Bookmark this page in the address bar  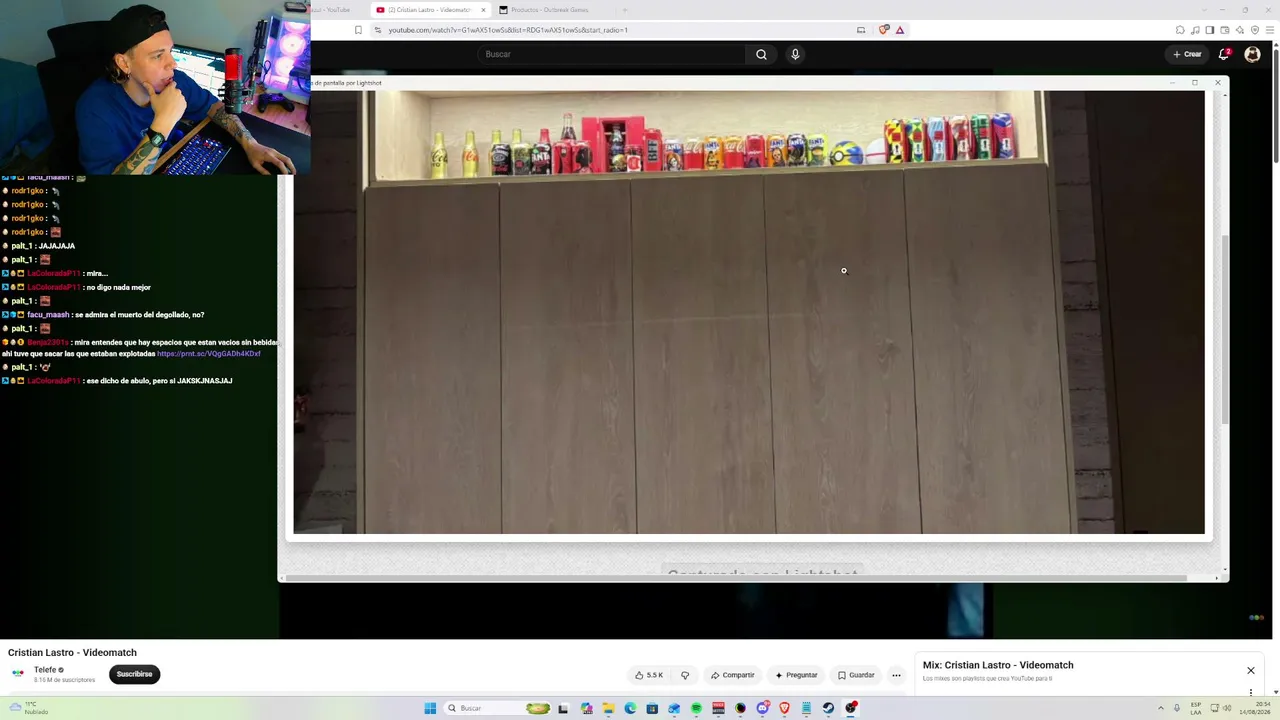(x=358, y=30)
